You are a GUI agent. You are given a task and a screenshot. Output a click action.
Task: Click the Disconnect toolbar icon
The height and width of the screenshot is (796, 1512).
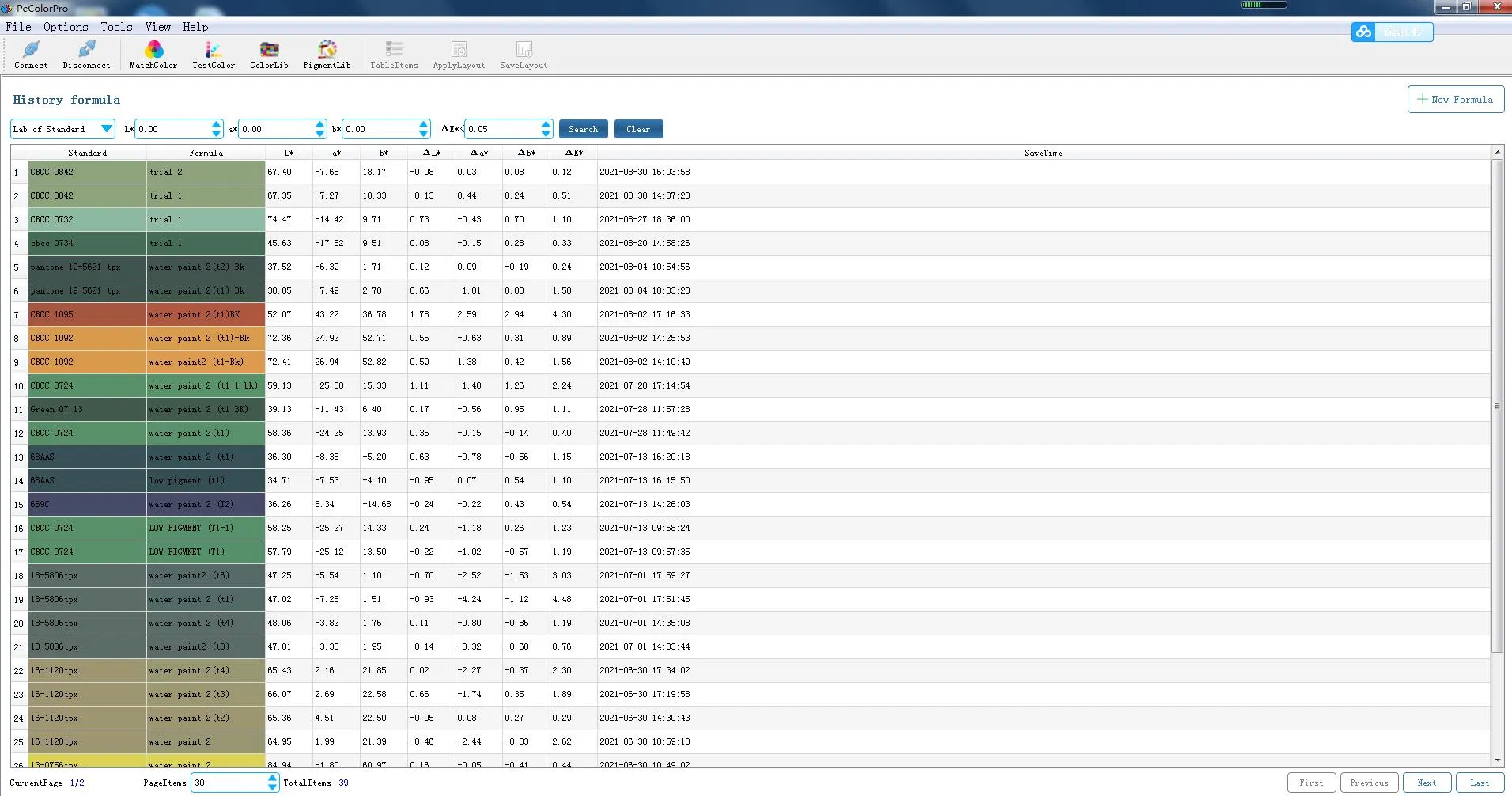[86, 54]
